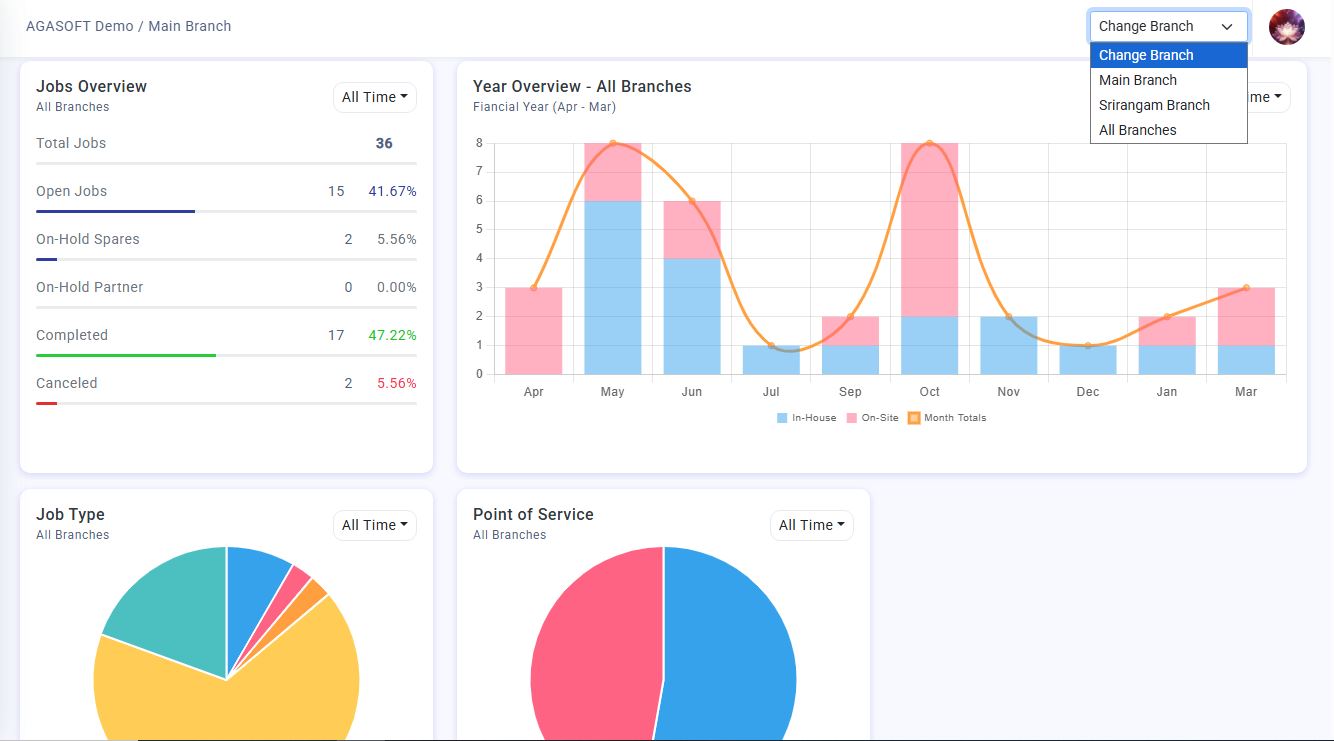Click the Completed count 17
The image size is (1334, 741).
(336, 335)
